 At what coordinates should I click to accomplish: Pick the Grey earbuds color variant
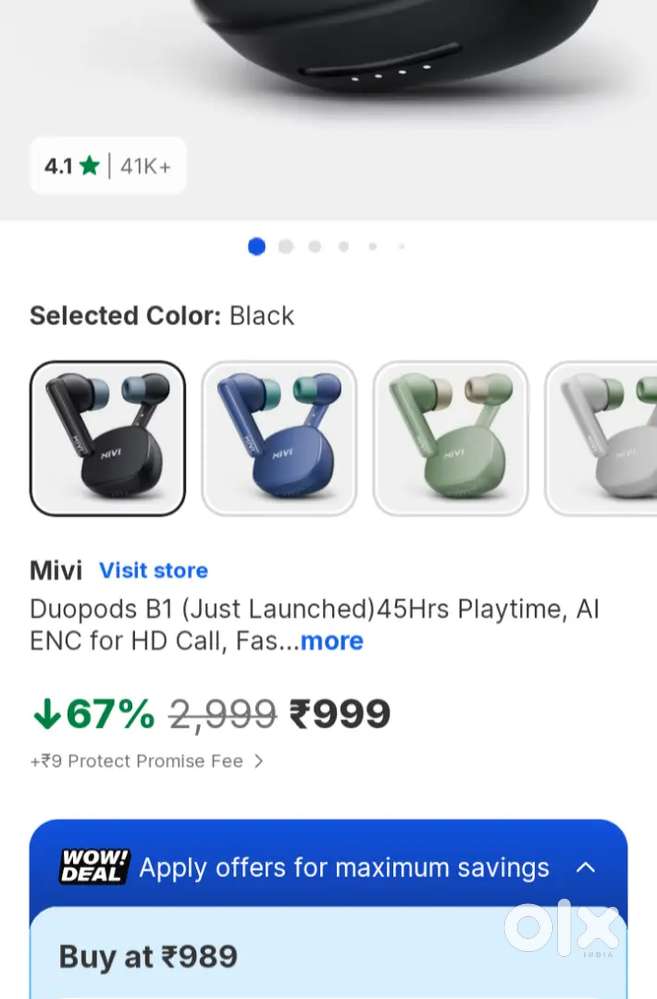pyautogui.click(x=602, y=438)
